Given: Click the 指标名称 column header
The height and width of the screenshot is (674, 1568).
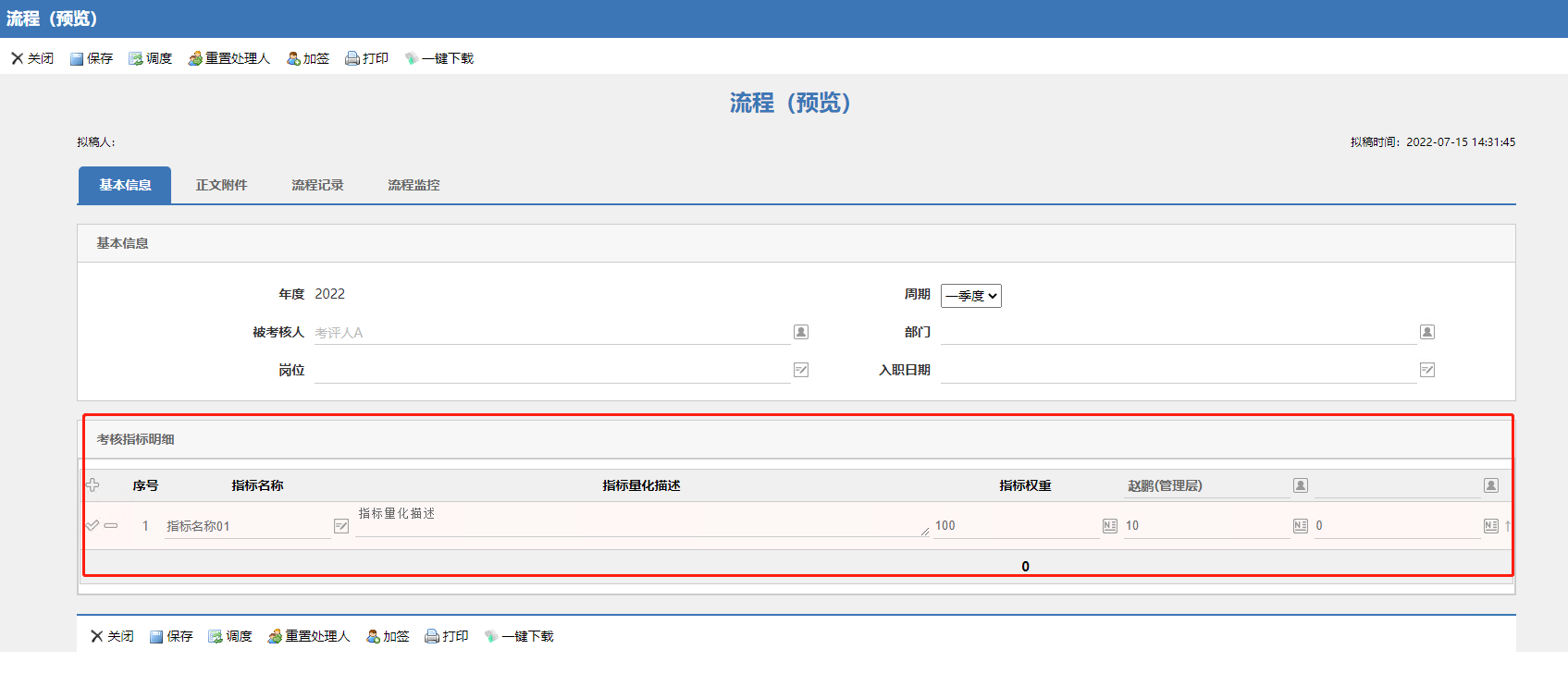Looking at the screenshot, I should [257, 485].
